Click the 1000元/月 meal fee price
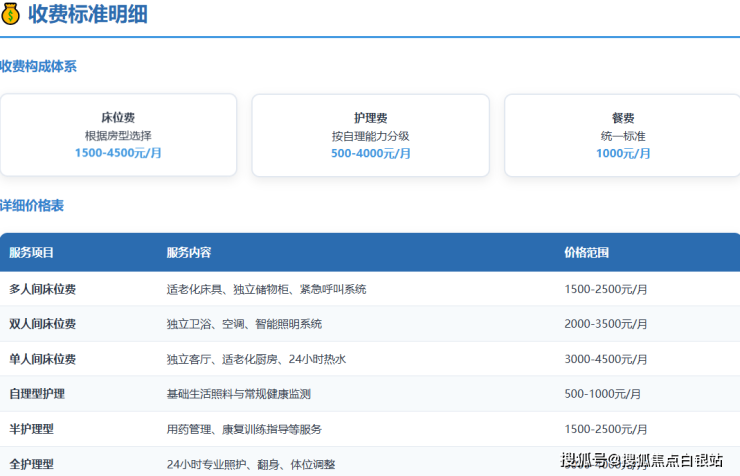 point(623,153)
